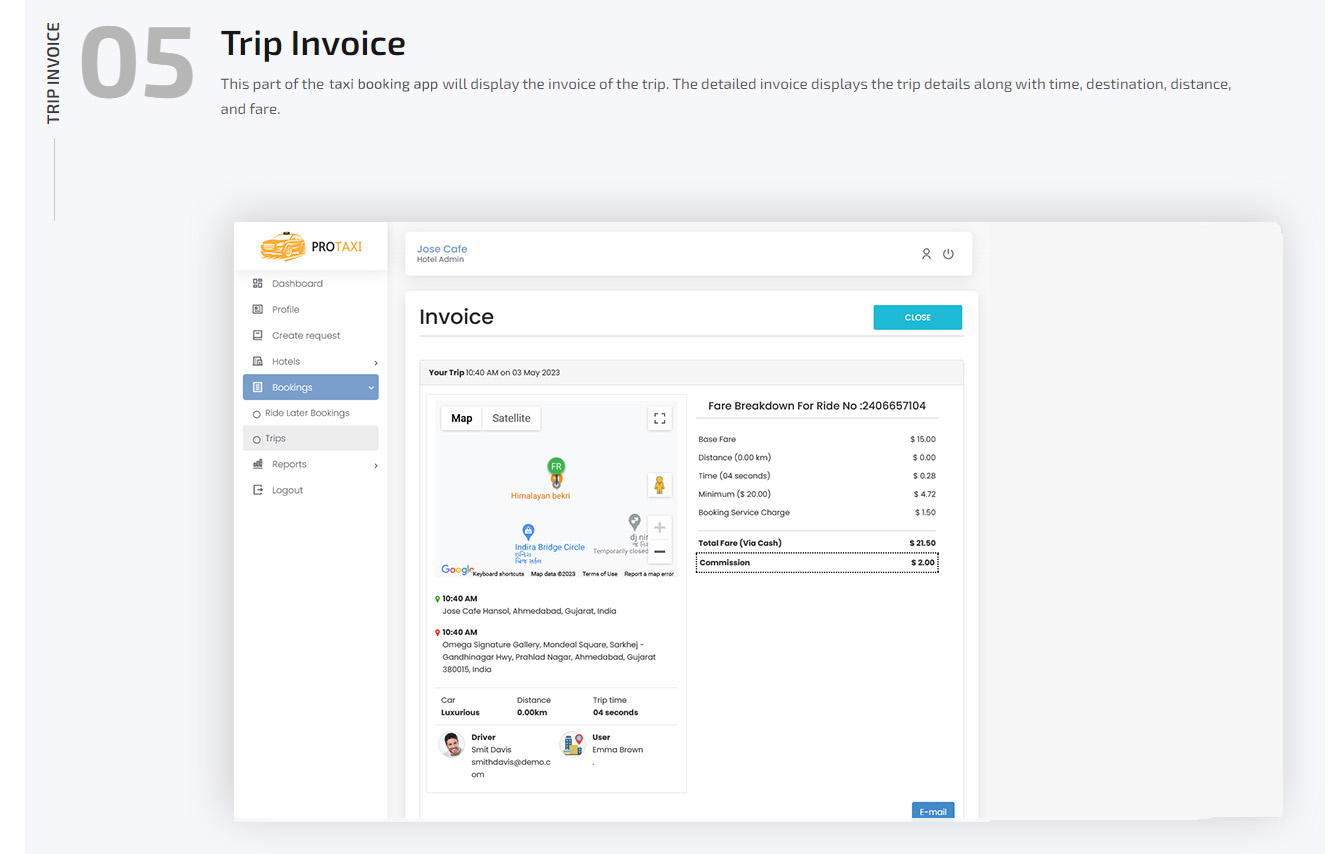Click the green FR map marker
The image size is (1343, 854).
point(556,467)
